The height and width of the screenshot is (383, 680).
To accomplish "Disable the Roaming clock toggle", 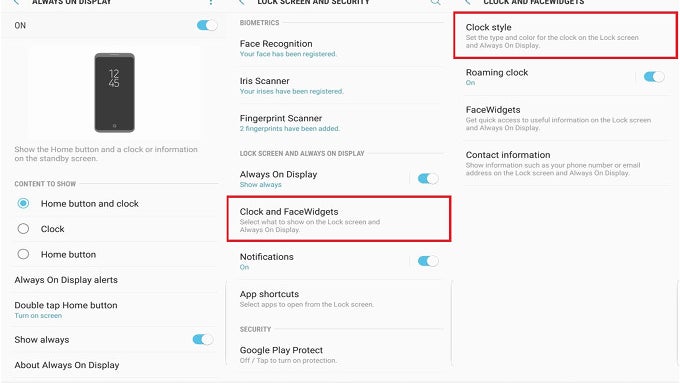I will pyautogui.click(x=654, y=77).
